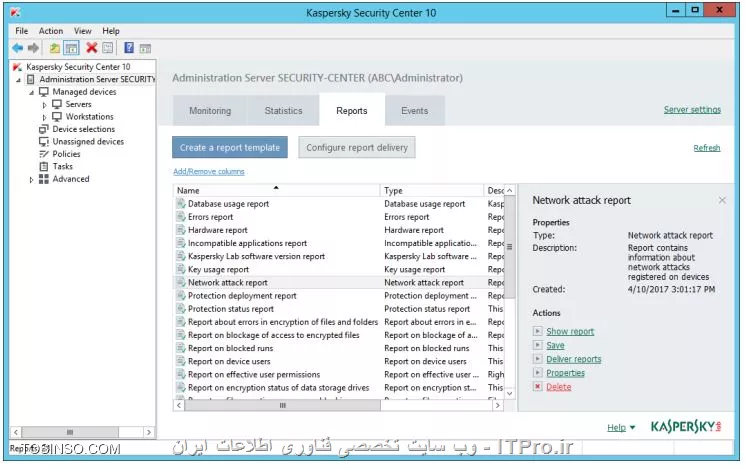The height and width of the screenshot is (470, 745).
Task: Click the red Delete action icon
Action: click(537, 386)
